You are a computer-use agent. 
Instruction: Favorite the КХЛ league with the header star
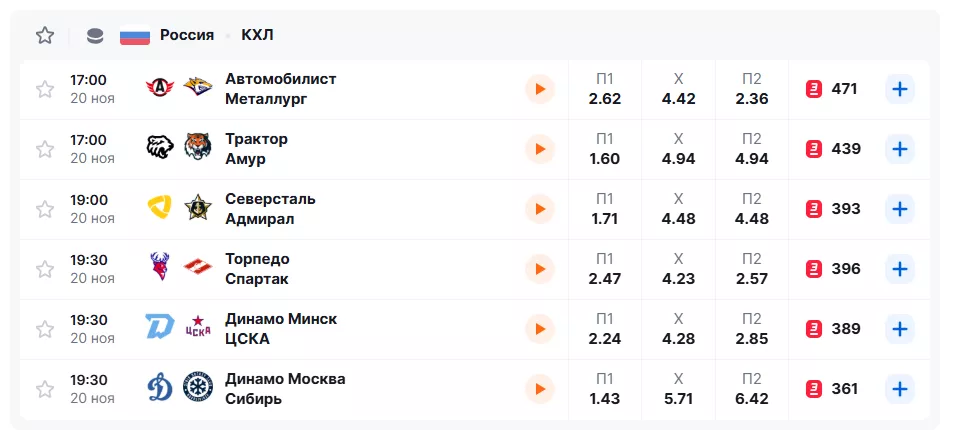[45, 36]
